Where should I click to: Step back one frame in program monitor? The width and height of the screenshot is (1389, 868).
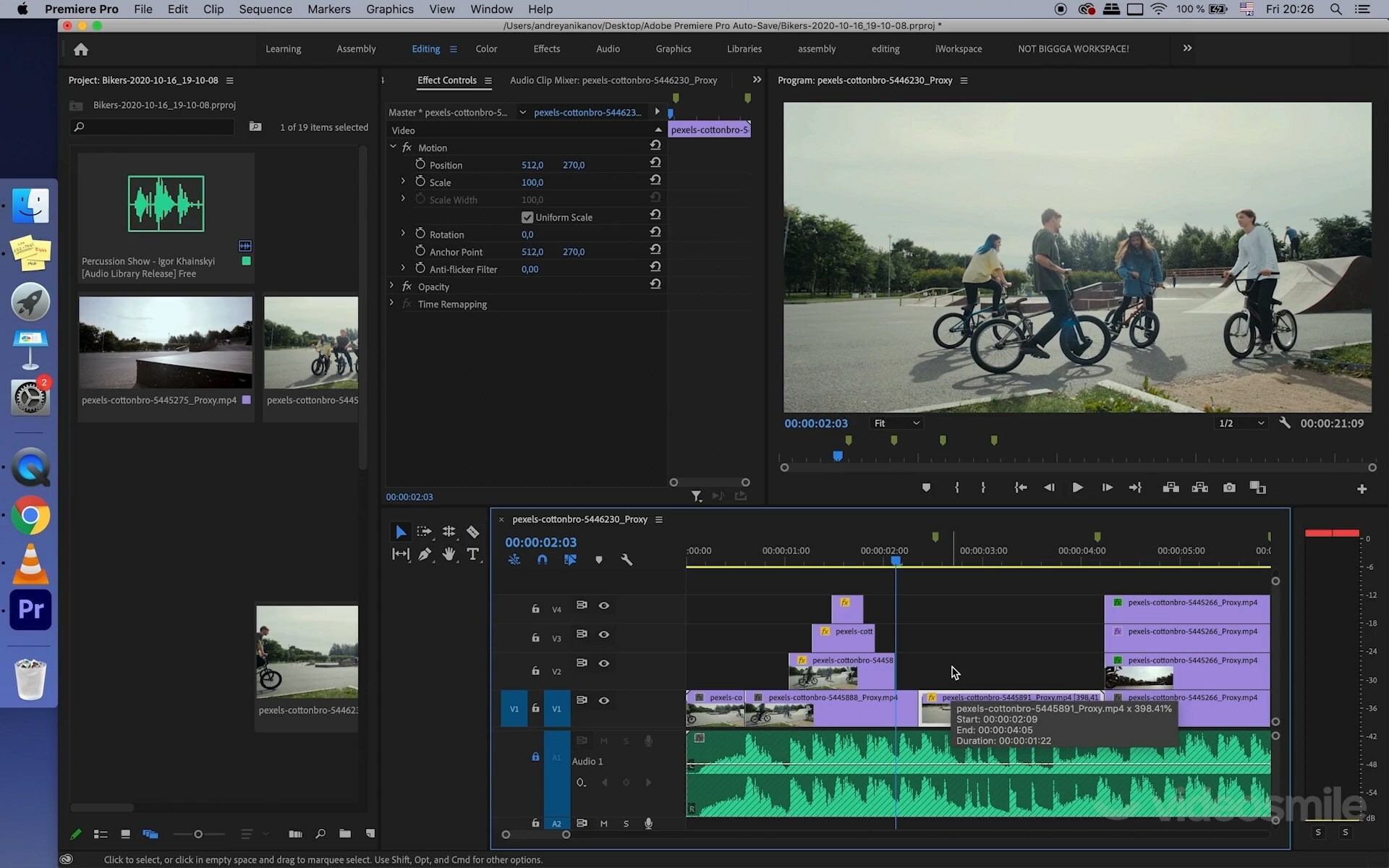coord(1049,488)
